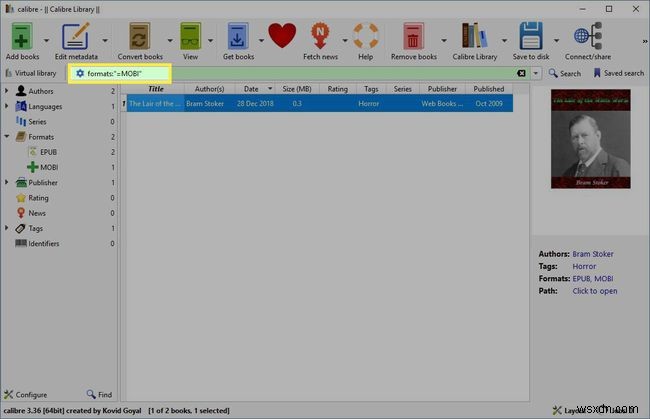The width and height of the screenshot is (650, 419).
Task: Expand the Authors category
Action: (x=6, y=90)
